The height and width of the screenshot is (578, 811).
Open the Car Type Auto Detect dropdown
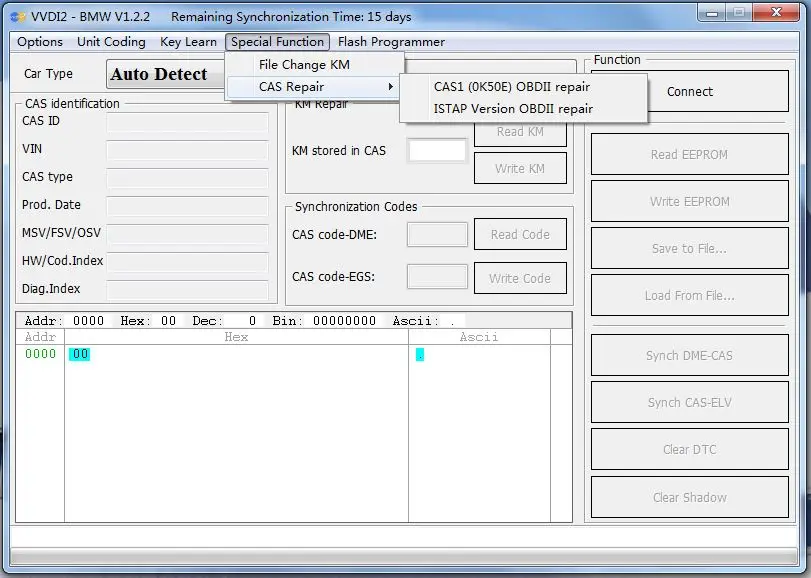(x=166, y=74)
